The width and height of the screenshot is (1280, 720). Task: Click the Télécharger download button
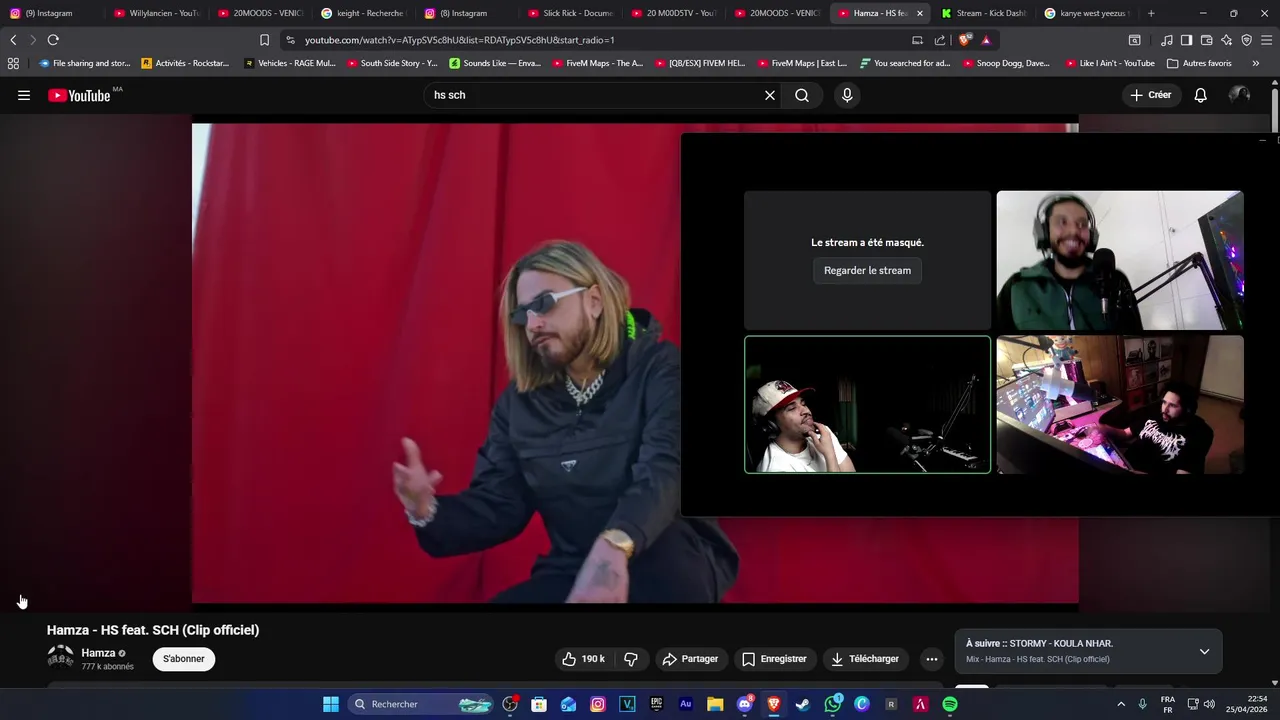coord(866,659)
